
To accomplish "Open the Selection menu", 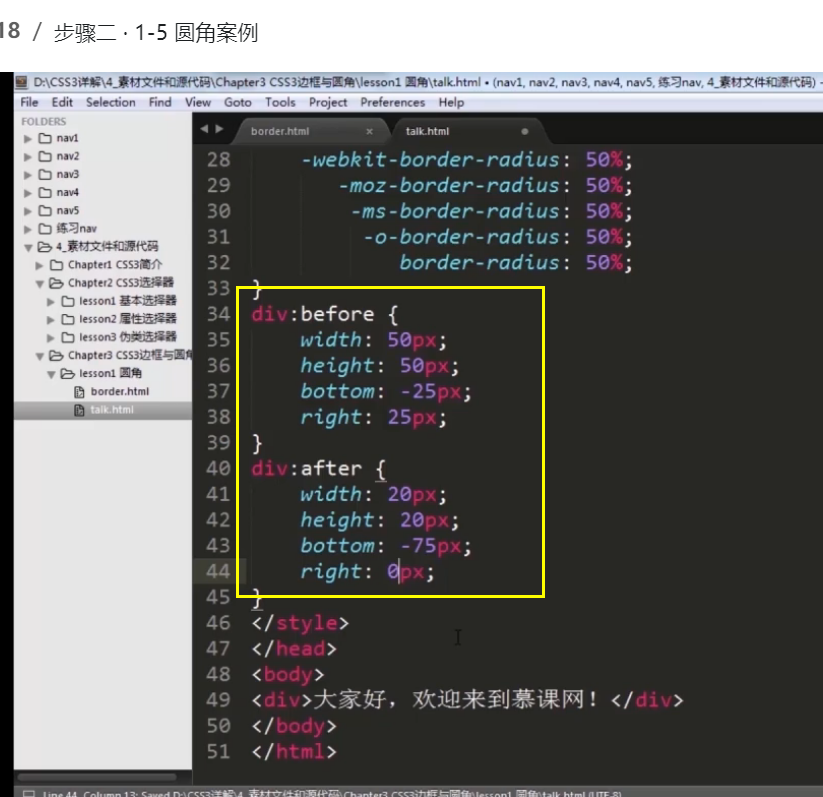I will pos(111,102).
